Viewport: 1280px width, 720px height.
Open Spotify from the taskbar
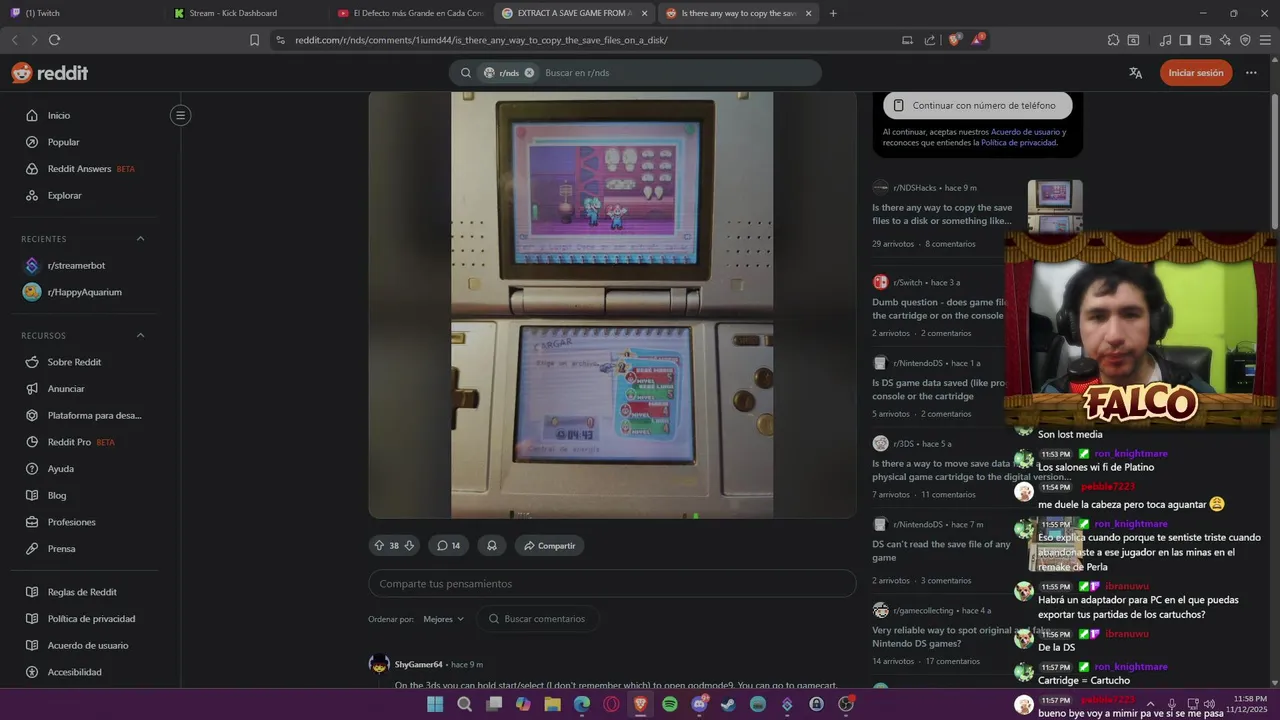click(670, 704)
